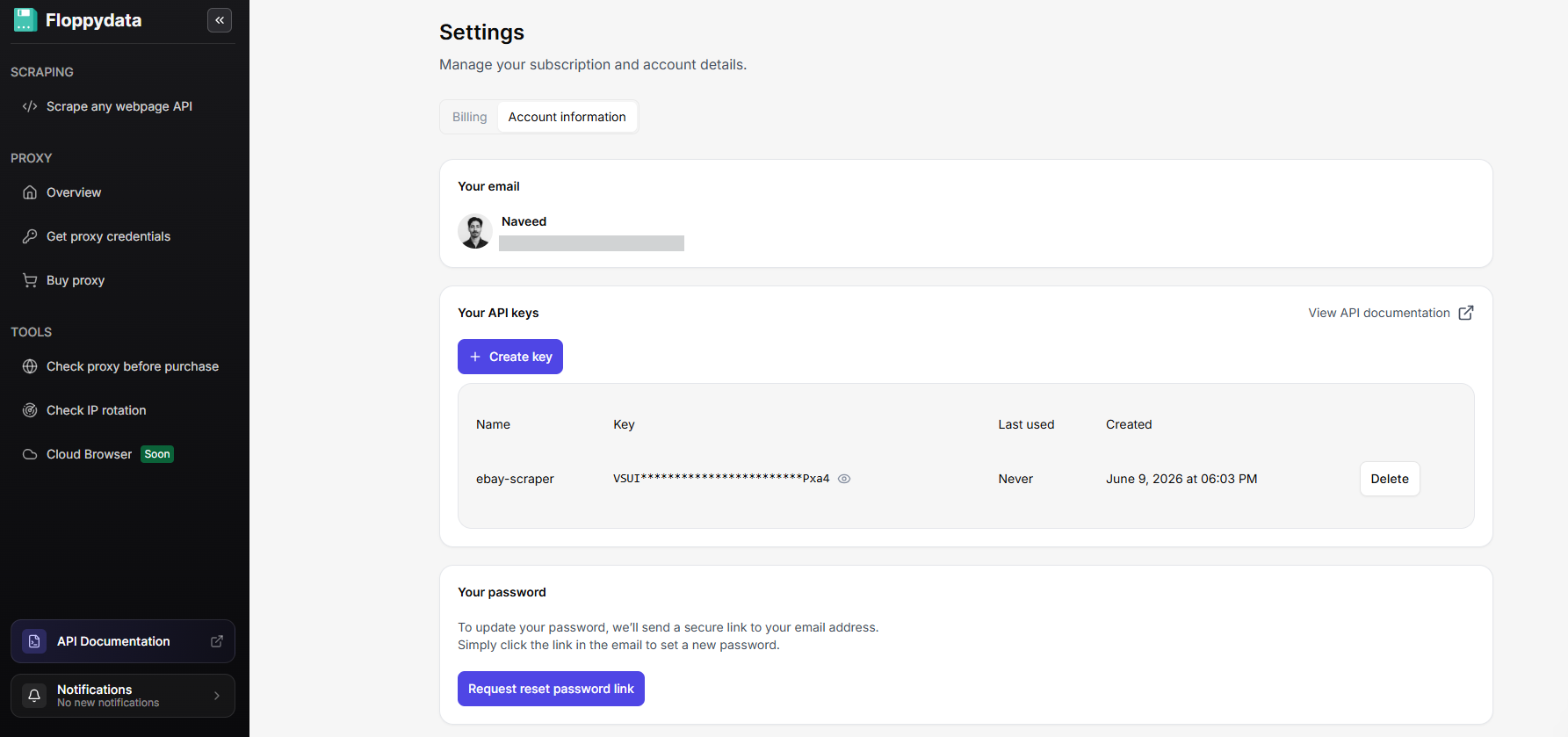Screen dimensions: 1568x737
Task: Click the Settings page title
Action: (x=481, y=33)
